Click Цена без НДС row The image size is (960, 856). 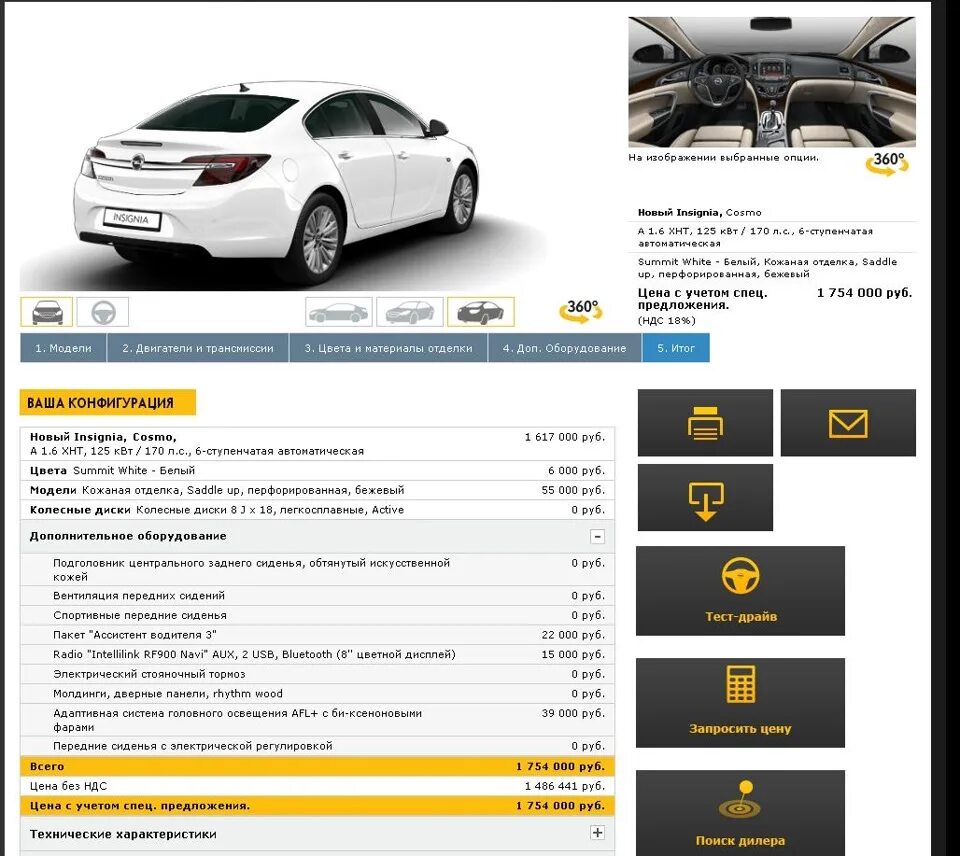coord(317,786)
